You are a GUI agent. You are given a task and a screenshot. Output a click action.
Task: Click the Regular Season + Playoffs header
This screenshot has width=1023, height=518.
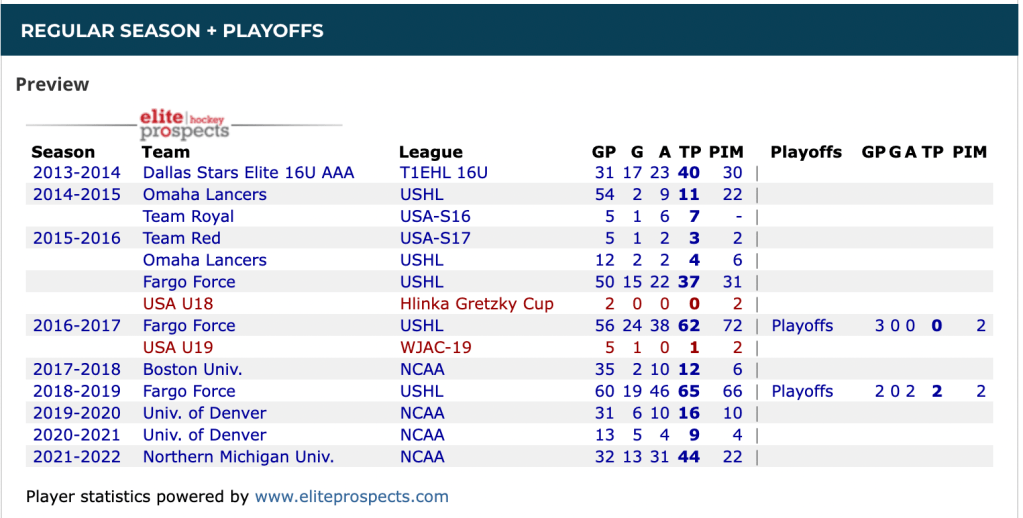172,30
